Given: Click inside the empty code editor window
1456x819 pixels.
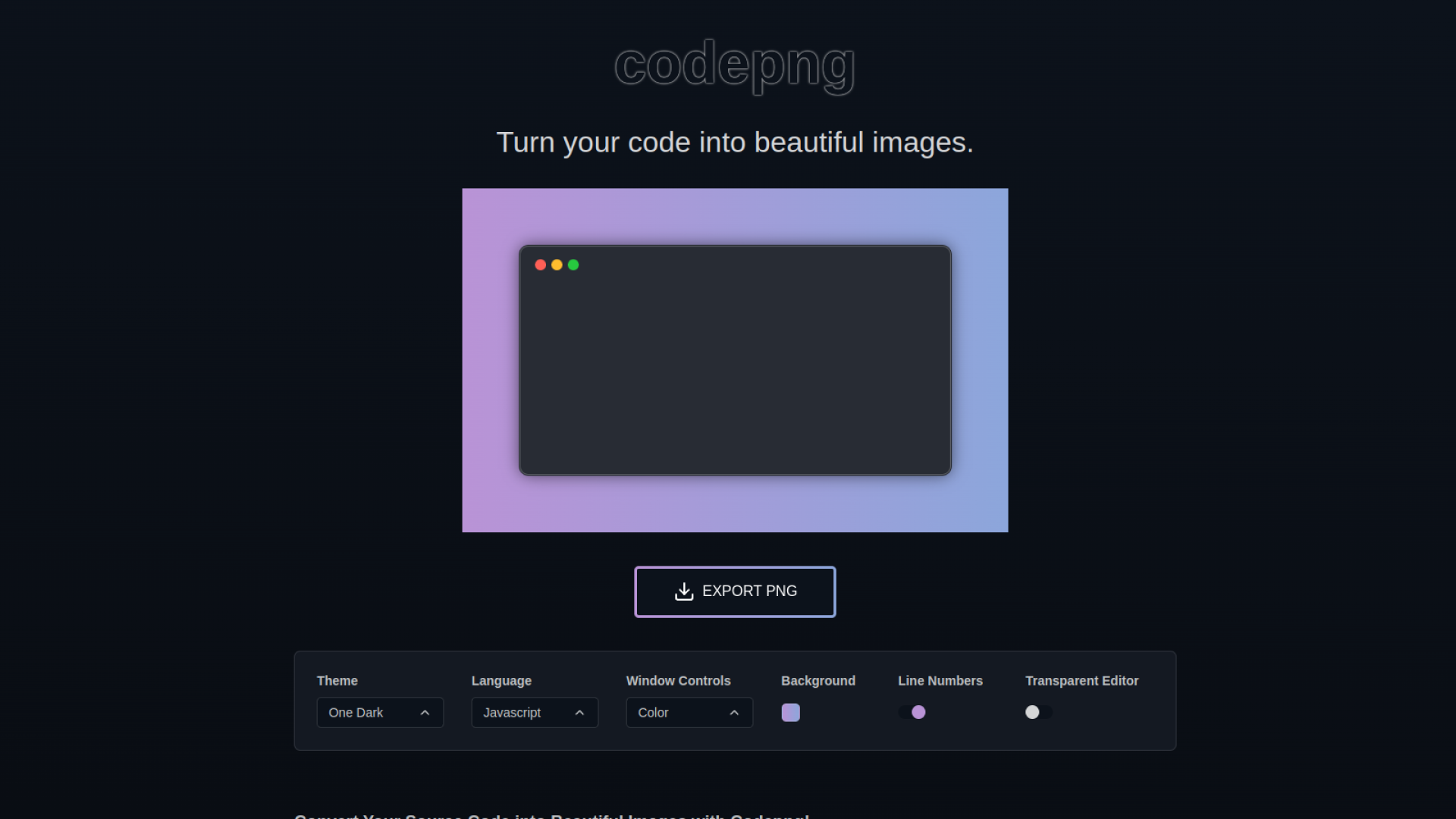Looking at the screenshot, I should coord(735,372).
